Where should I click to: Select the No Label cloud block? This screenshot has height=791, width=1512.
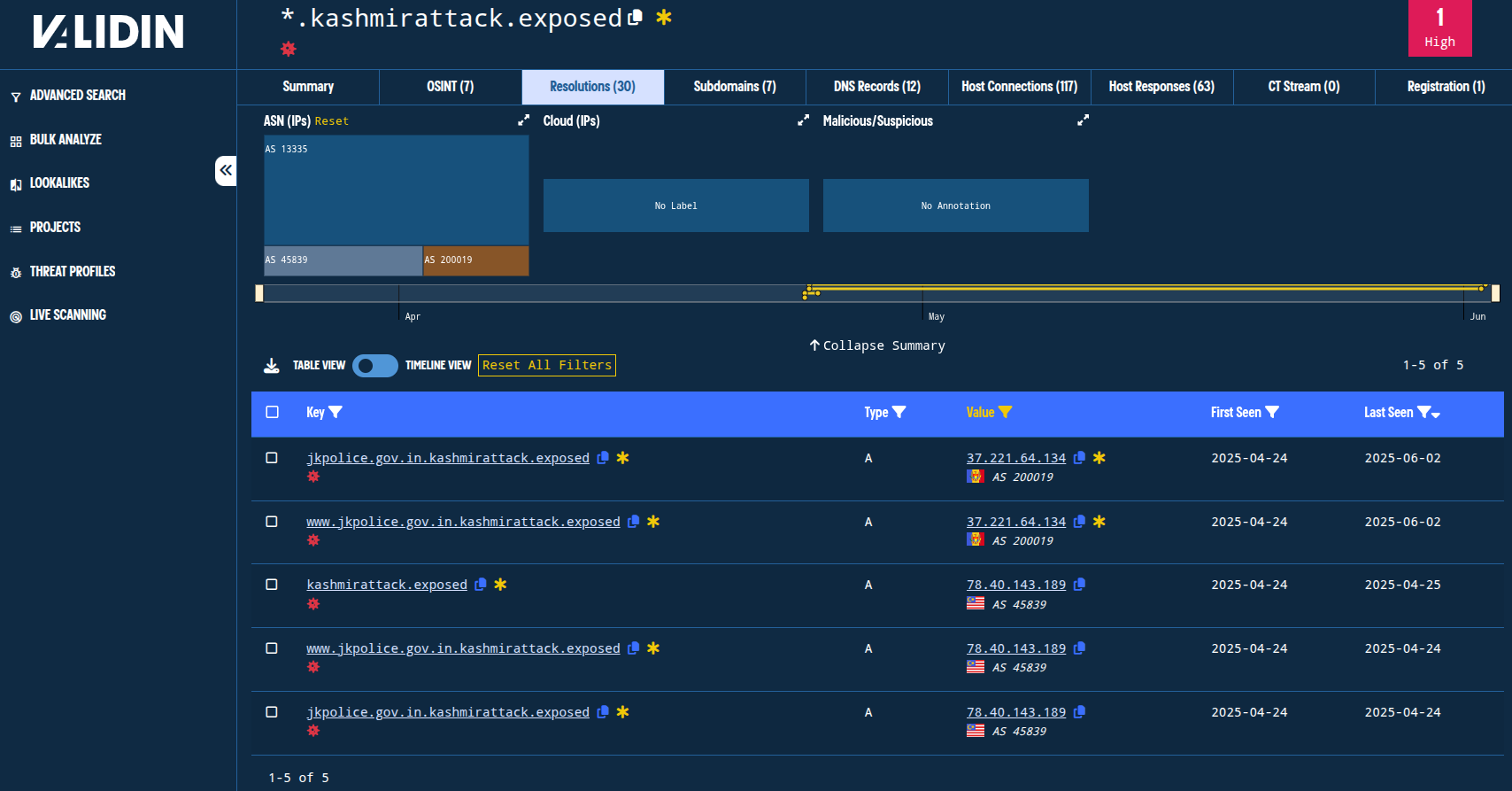[676, 206]
